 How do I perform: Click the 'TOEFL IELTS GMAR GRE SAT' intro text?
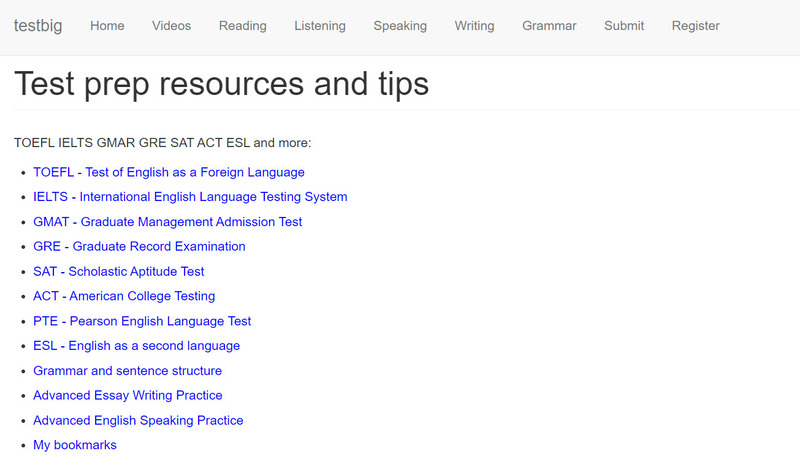tap(162, 143)
